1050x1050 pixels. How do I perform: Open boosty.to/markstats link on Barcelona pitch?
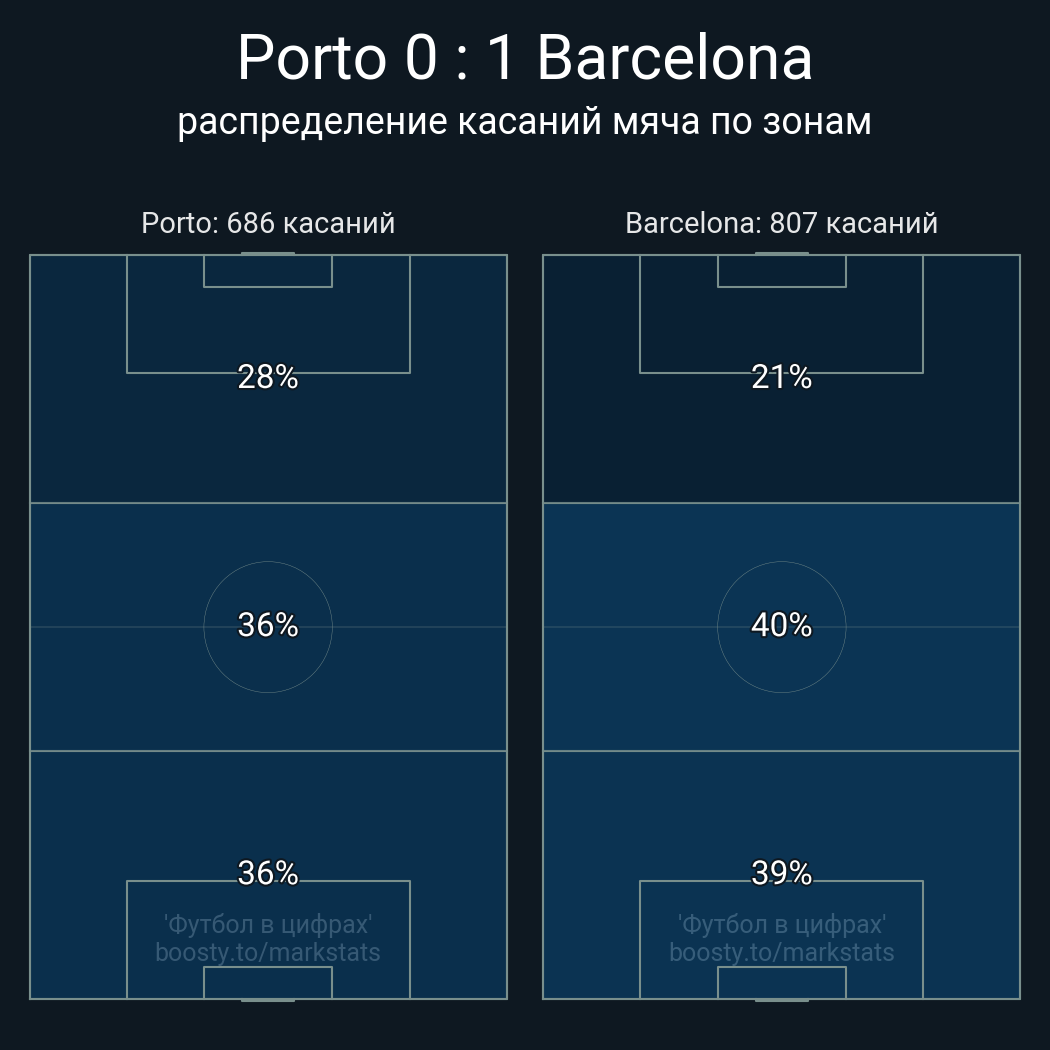point(781,952)
